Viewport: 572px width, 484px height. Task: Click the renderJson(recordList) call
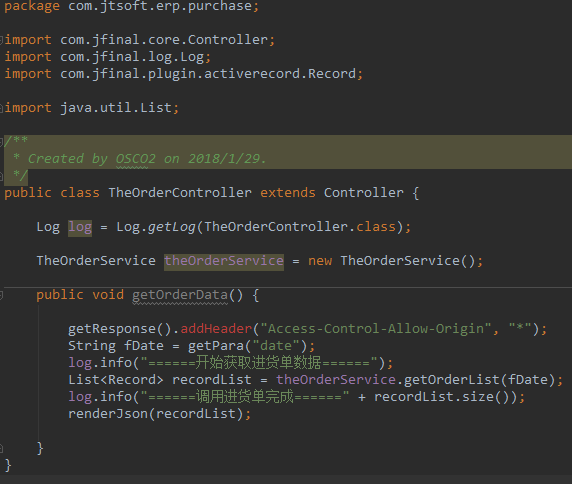pyautogui.click(x=156, y=414)
